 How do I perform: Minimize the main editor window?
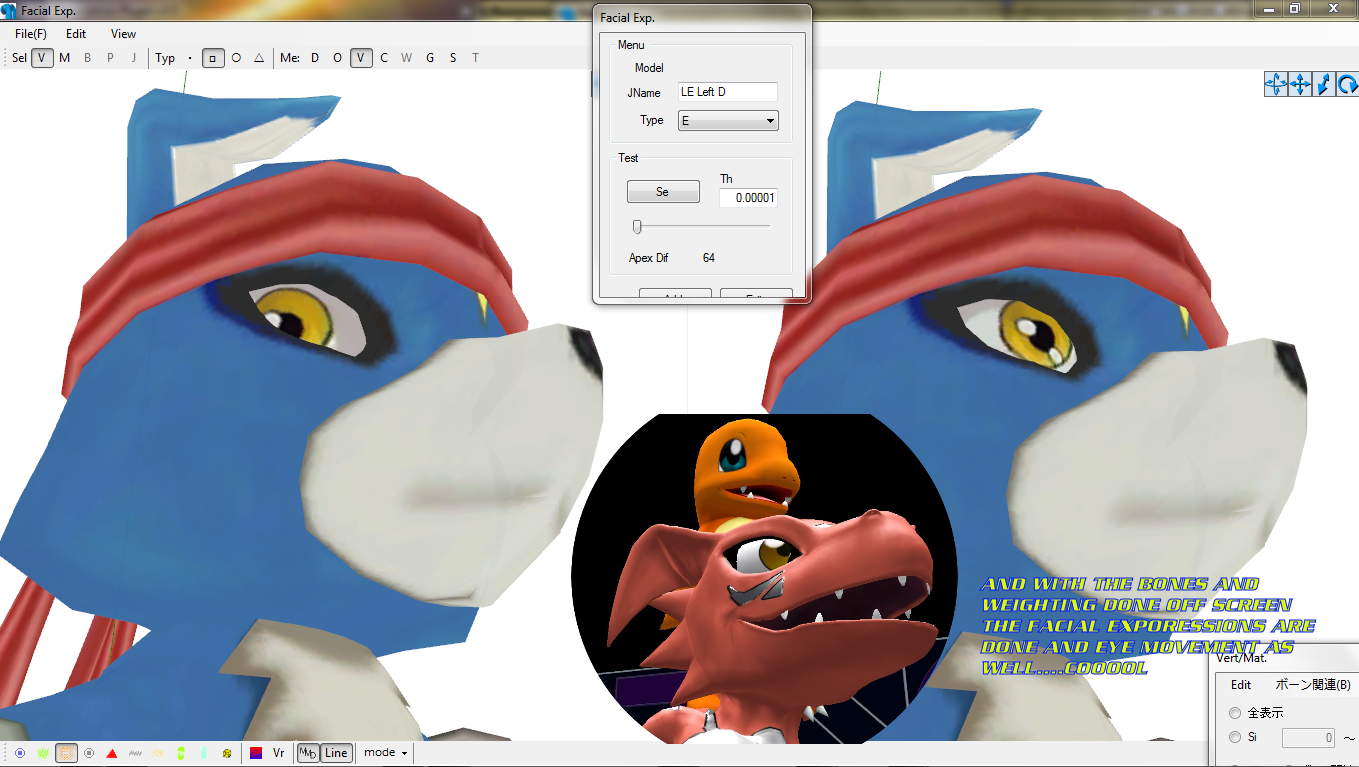tap(1268, 8)
